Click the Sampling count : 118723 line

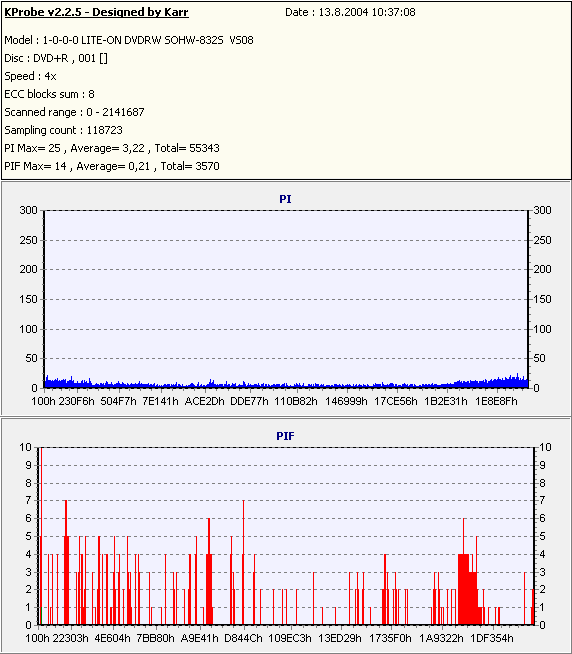(63, 130)
